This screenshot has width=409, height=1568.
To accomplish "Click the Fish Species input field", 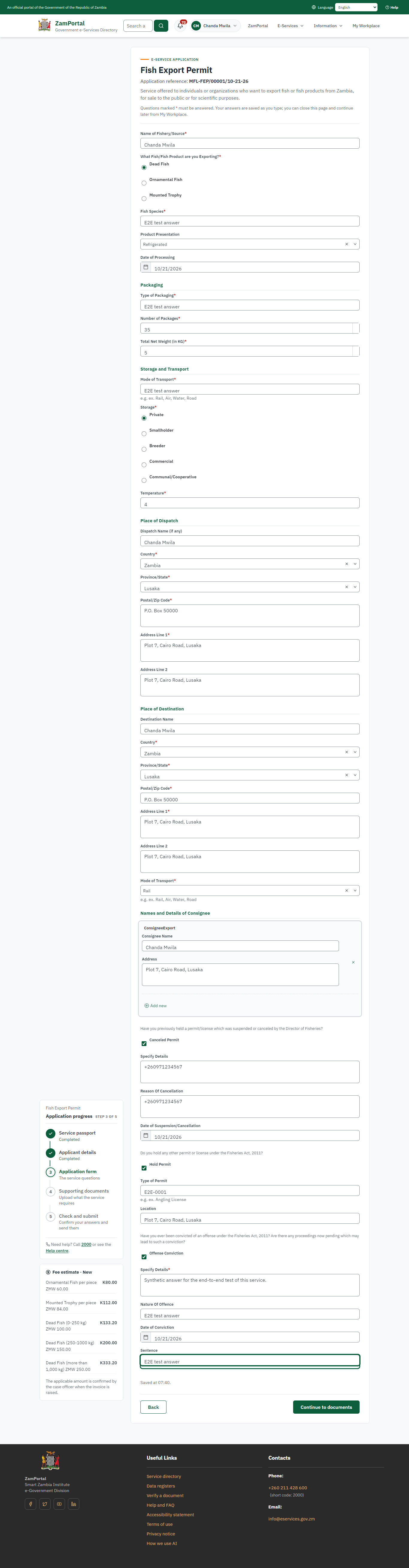I will coord(250,222).
